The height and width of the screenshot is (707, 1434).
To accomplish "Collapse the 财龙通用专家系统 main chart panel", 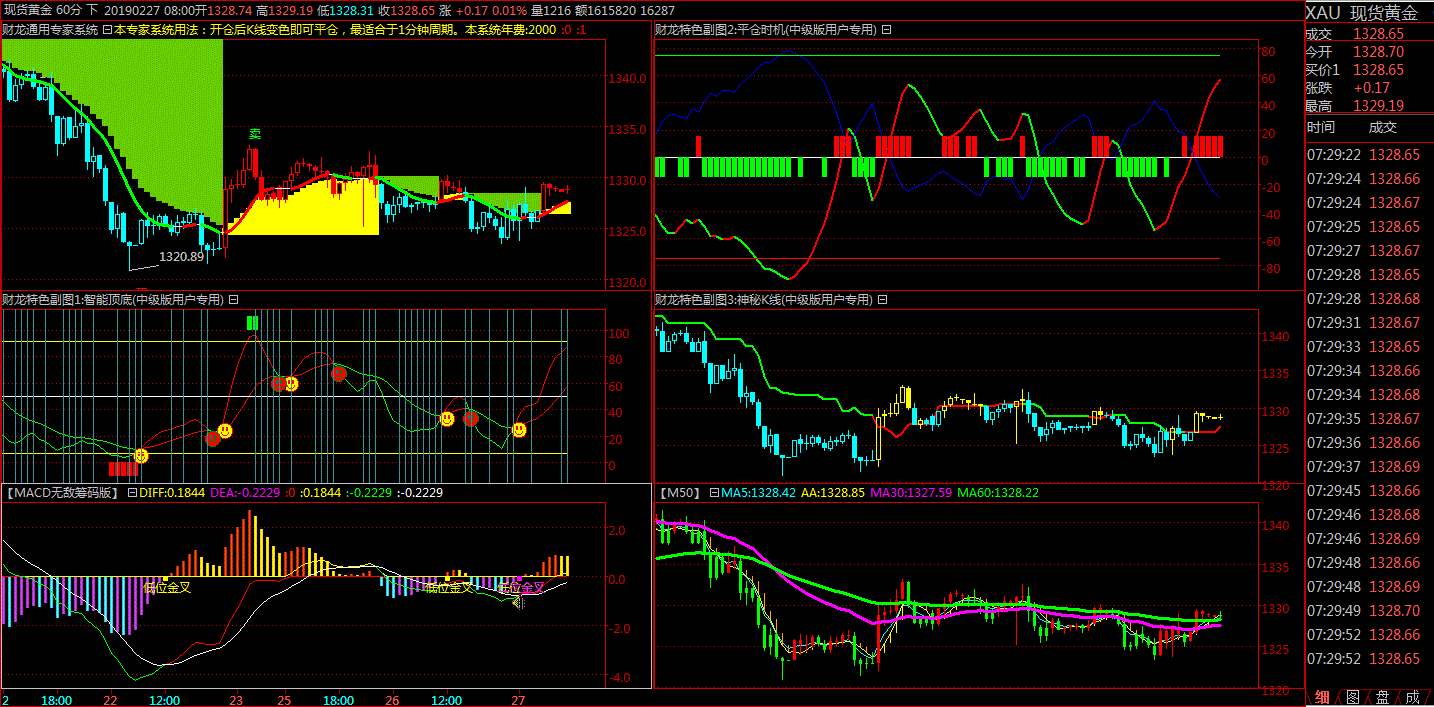I will point(106,30).
